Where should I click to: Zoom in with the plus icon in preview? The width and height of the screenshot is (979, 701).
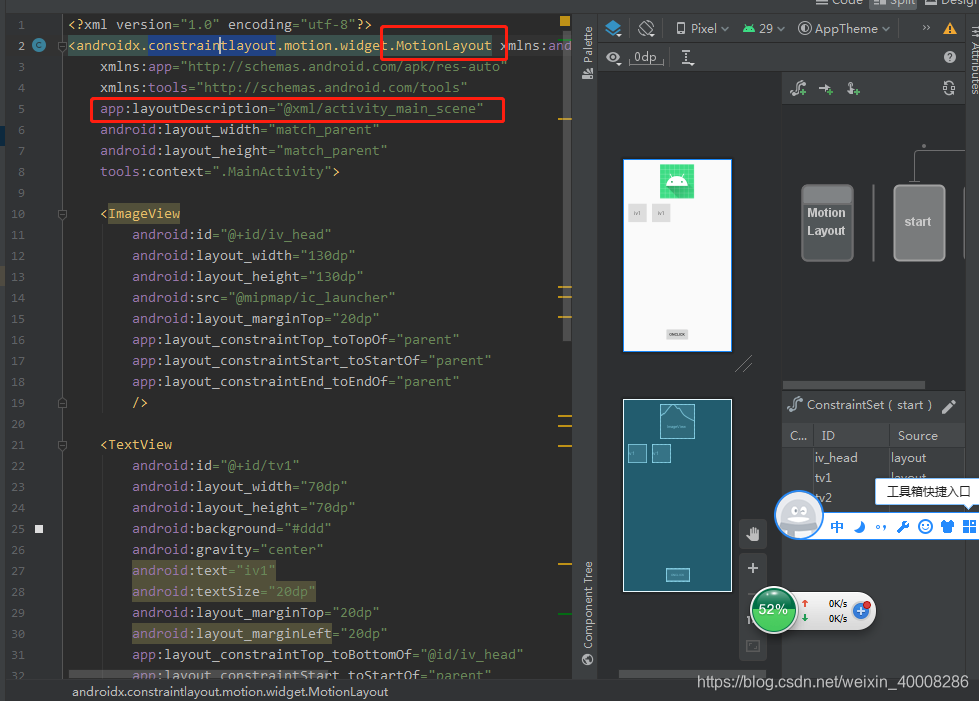click(x=753, y=568)
